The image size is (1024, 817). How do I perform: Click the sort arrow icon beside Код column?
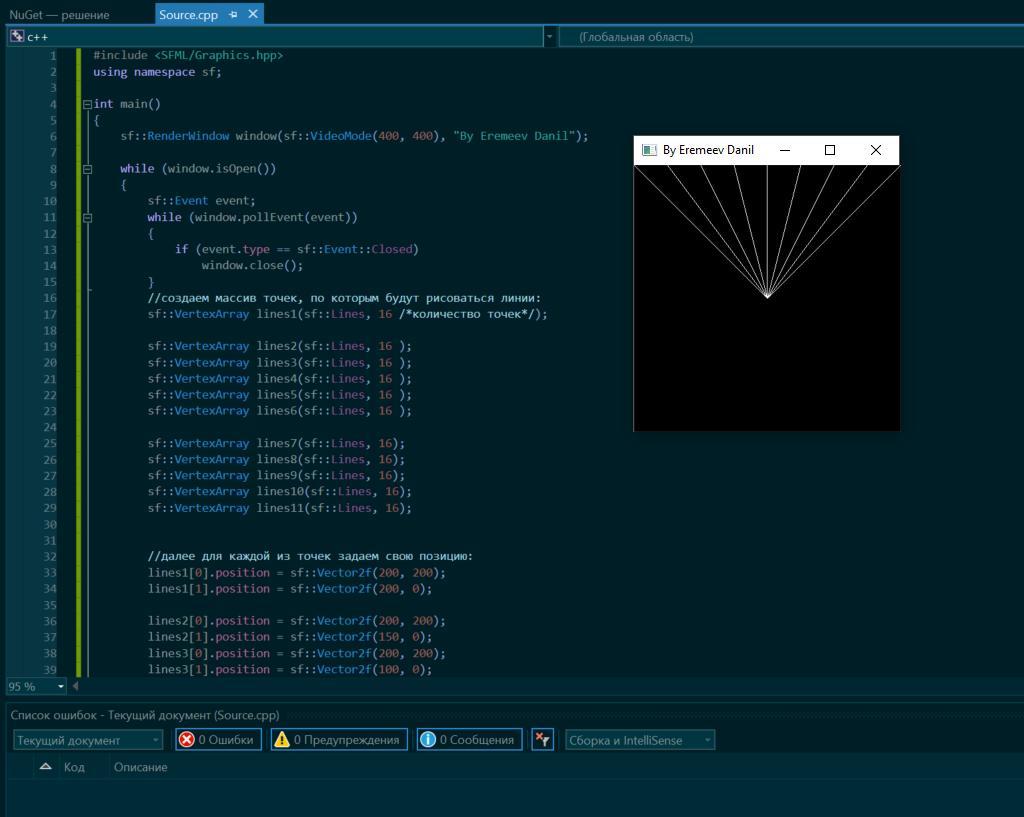coord(45,767)
